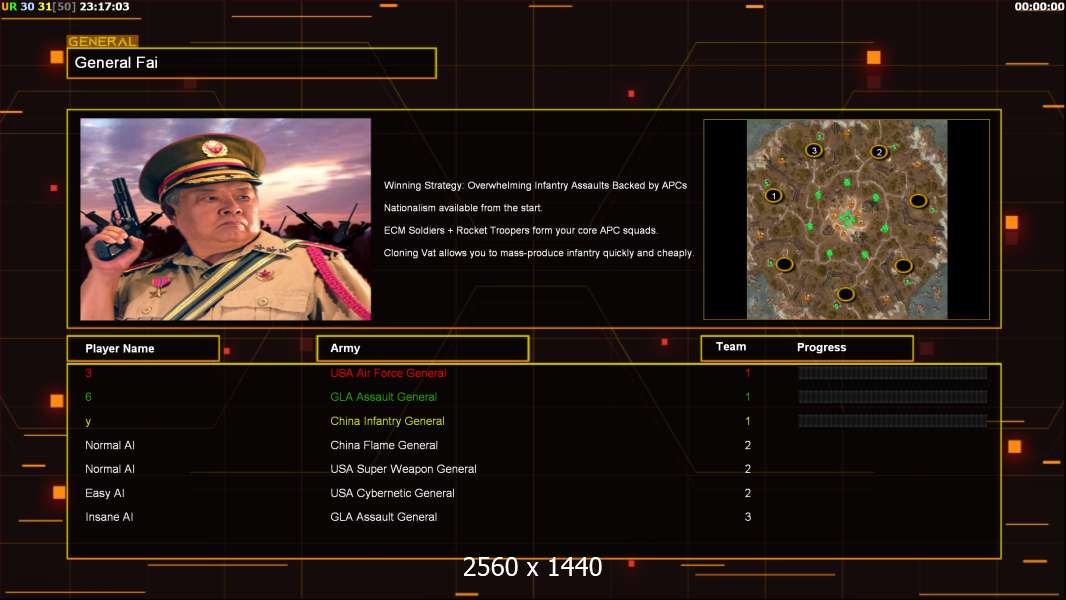Screen dimensions: 1066x600
Task: Click the Player Name column header
Action: pos(143,348)
